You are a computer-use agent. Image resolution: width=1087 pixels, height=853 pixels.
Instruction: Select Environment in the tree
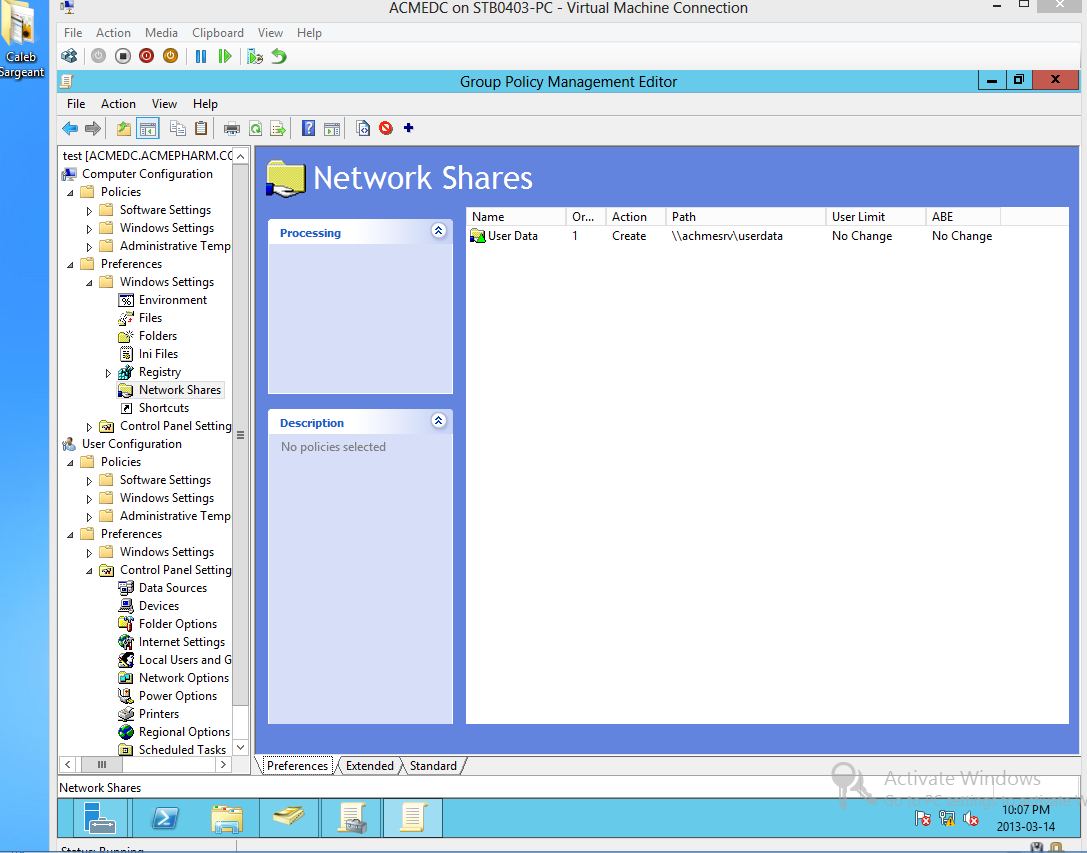pyautogui.click(x=173, y=300)
